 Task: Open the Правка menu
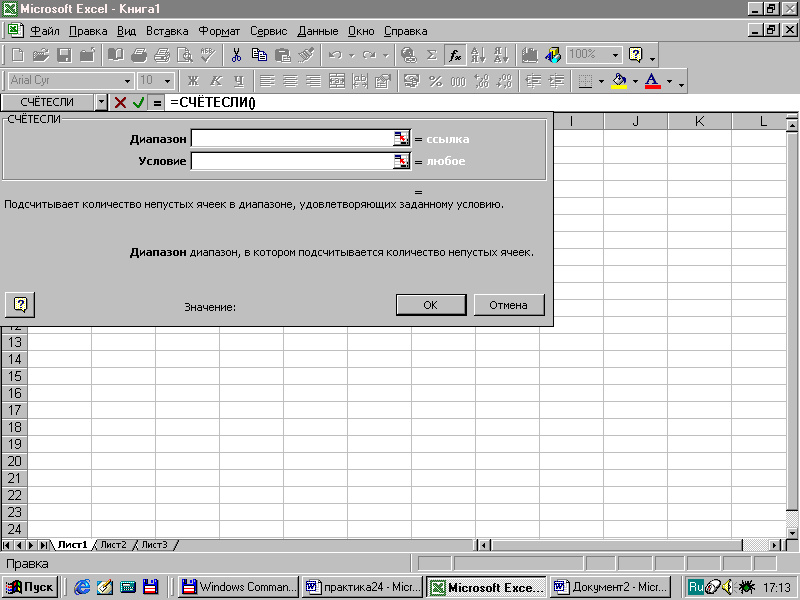point(88,31)
